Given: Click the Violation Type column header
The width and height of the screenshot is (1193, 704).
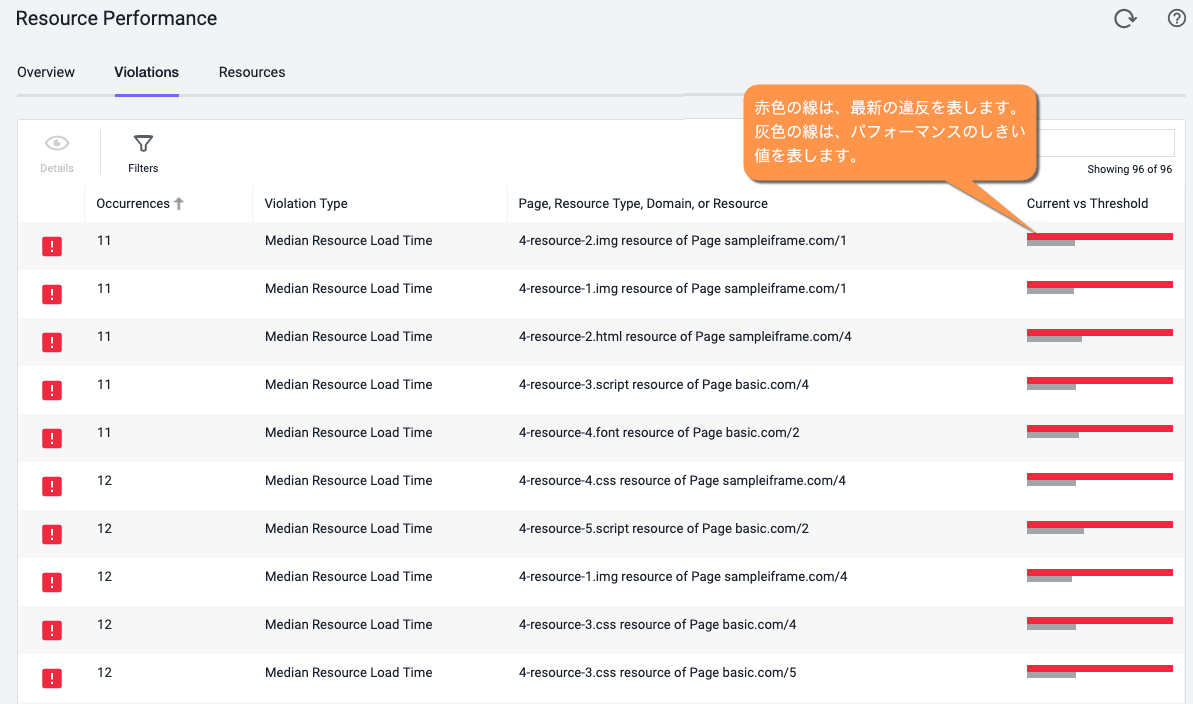Looking at the screenshot, I should point(306,203).
